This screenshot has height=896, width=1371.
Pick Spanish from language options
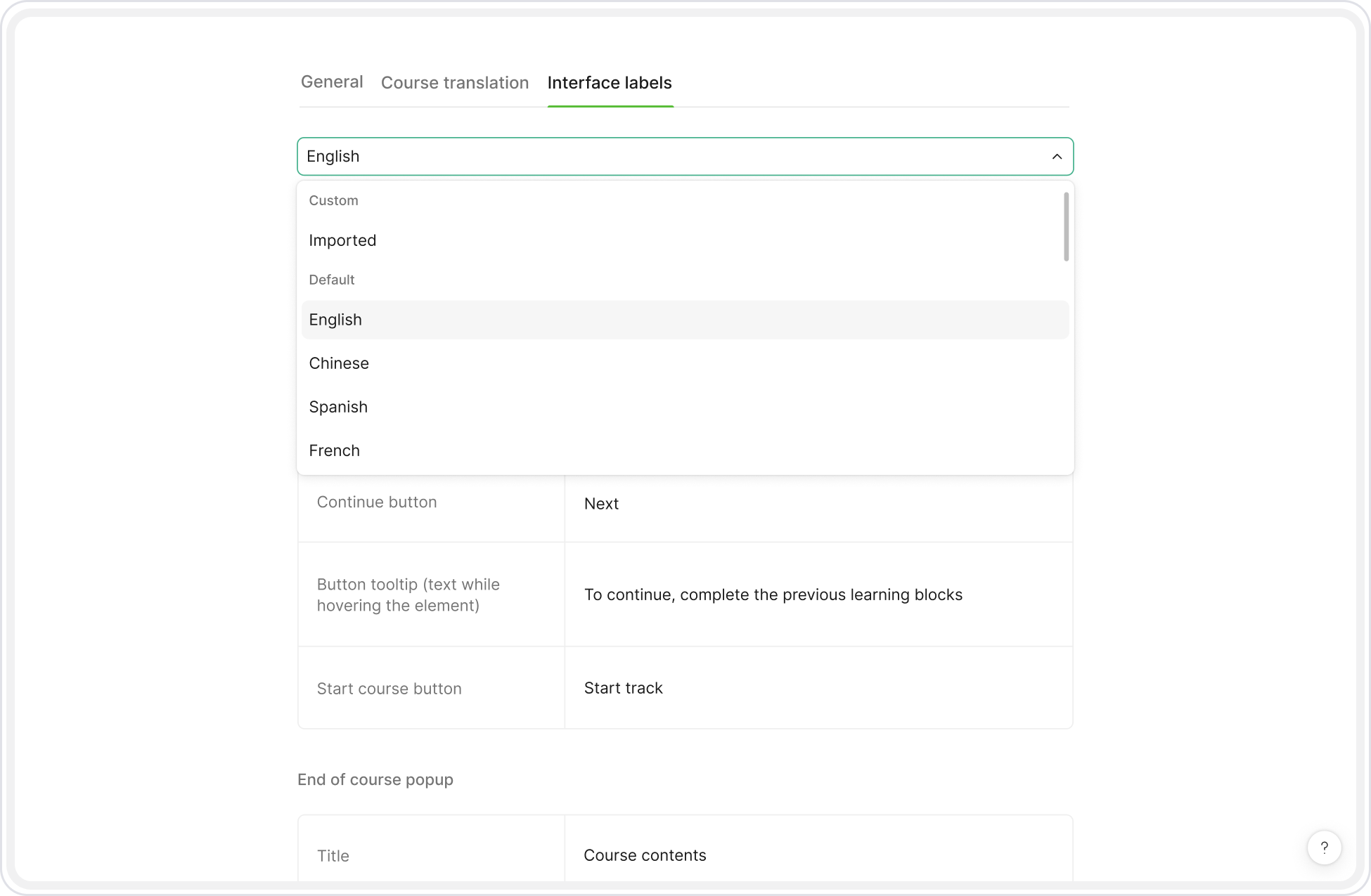coord(338,407)
